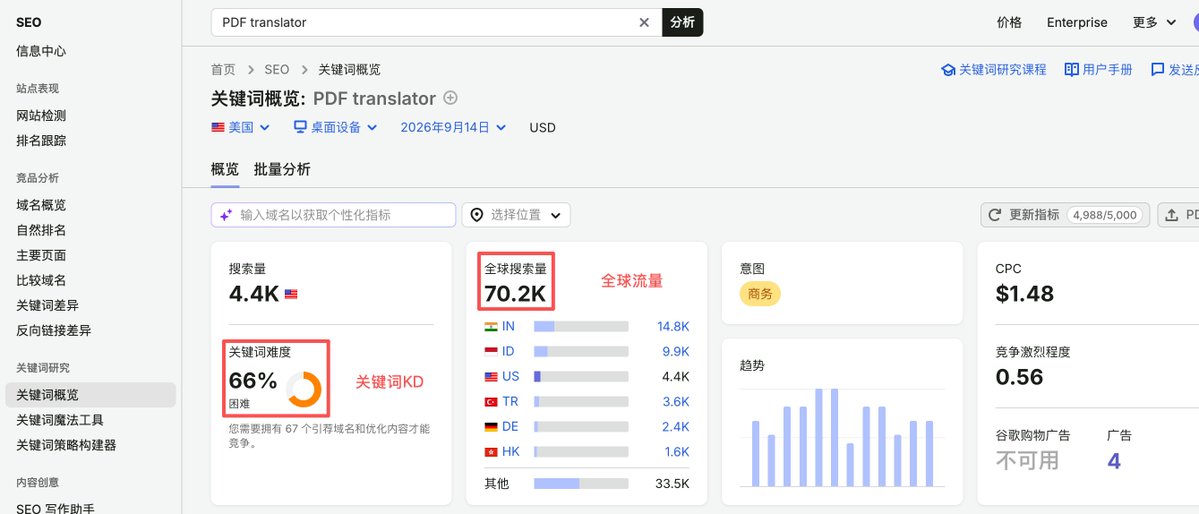Click the 更新指标 refresh button
1199x514 pixels.
[1066, 215]
